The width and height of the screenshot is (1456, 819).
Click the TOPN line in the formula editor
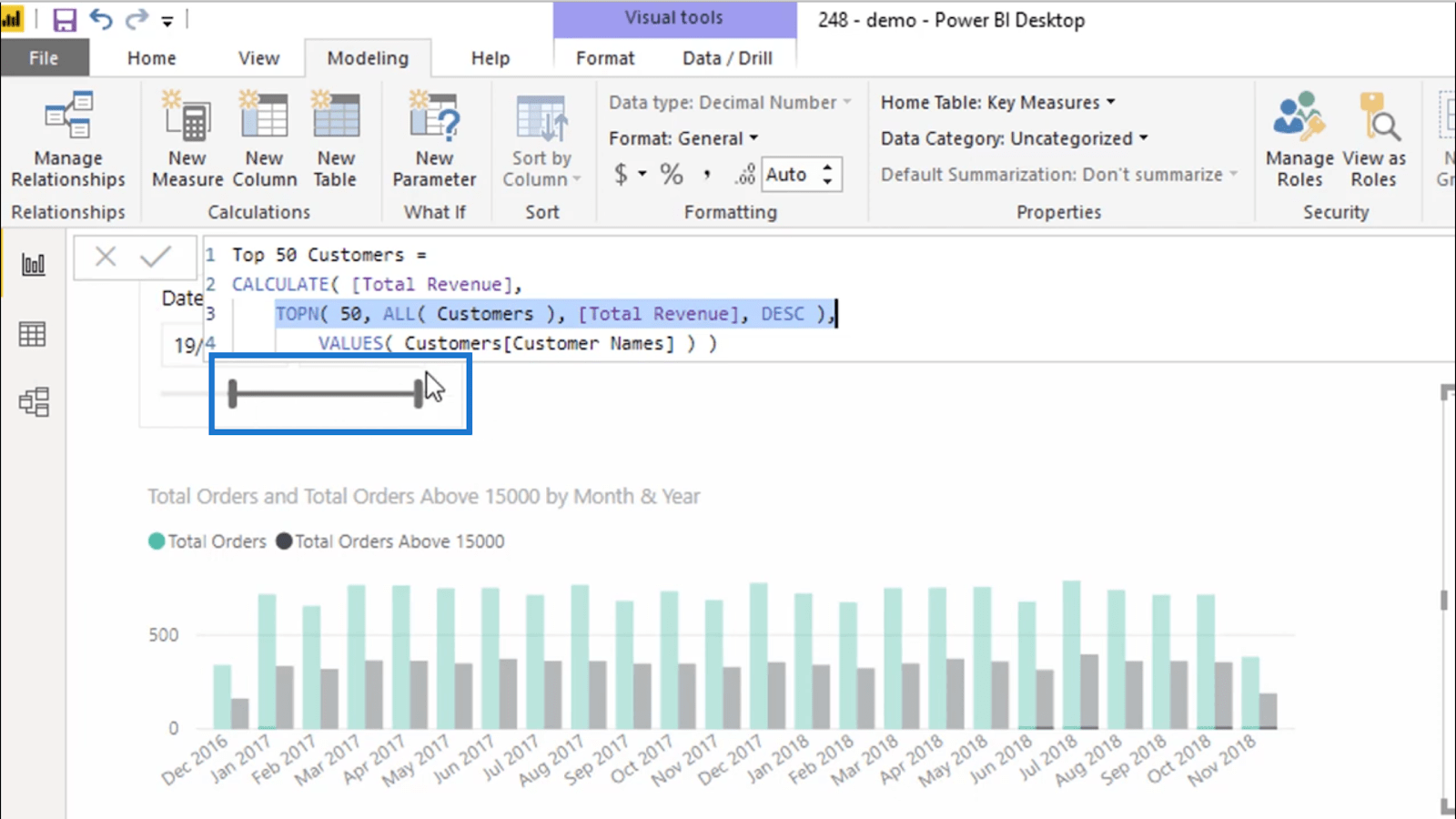[555, 314]
